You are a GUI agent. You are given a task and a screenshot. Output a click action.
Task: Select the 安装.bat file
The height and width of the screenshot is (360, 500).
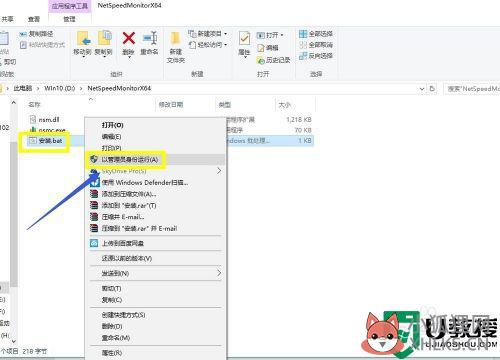pyautogui.click(x=50, y=141)
